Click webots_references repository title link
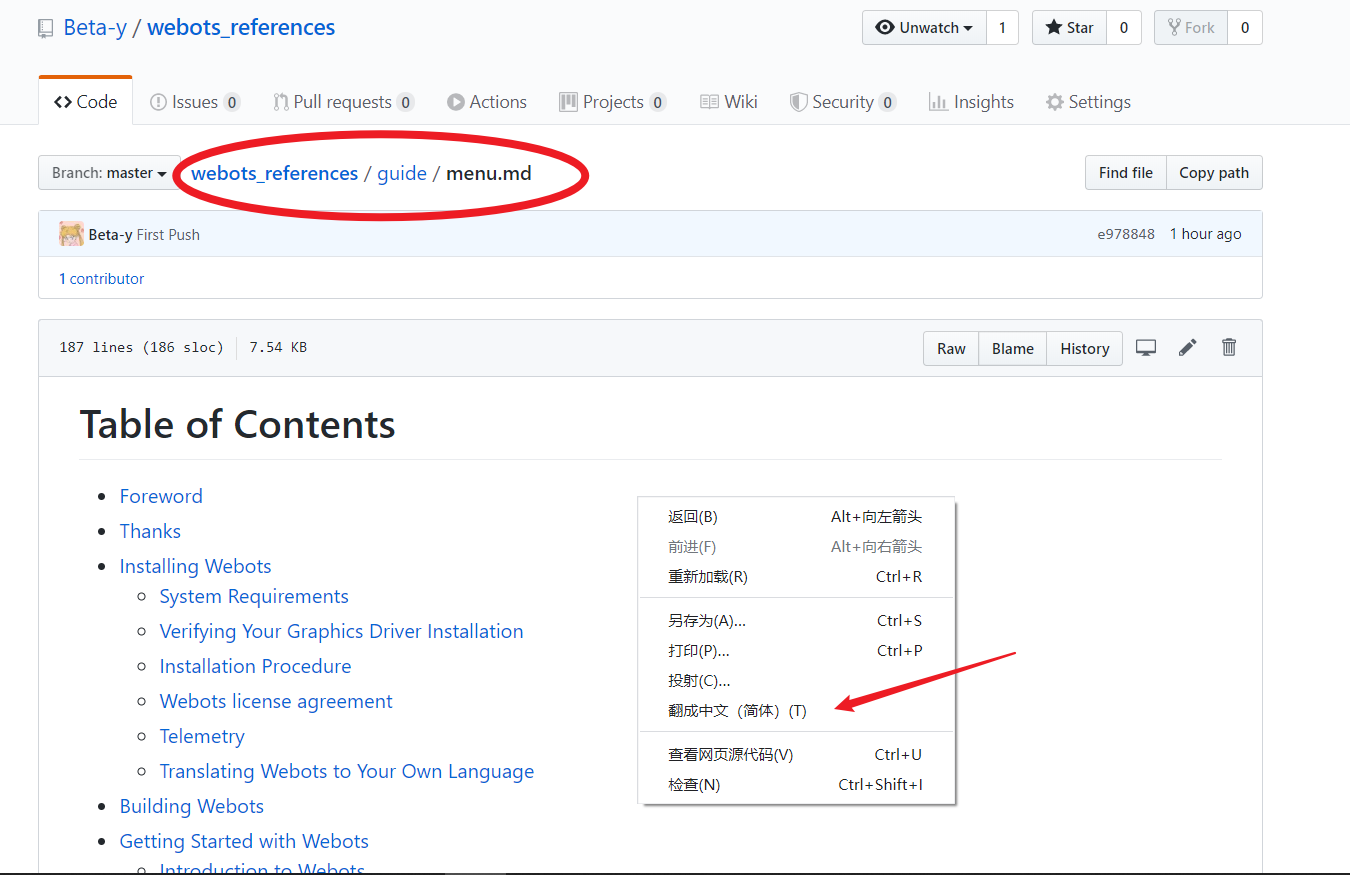Screen dimensions: 1350x875 coord(241,28)
